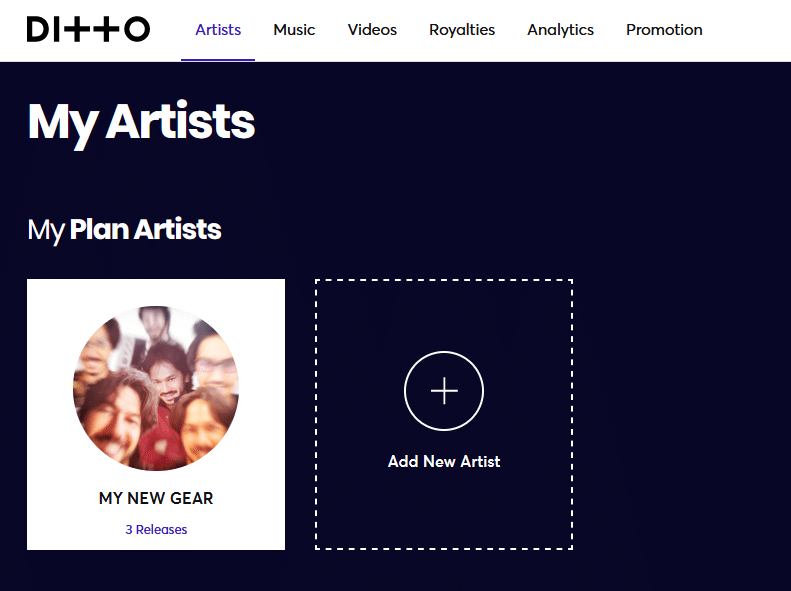The width and height of the screenshot is (791, 591).
Task: Click the dashed border of the new artist box
Action: (x=316, y=414)
